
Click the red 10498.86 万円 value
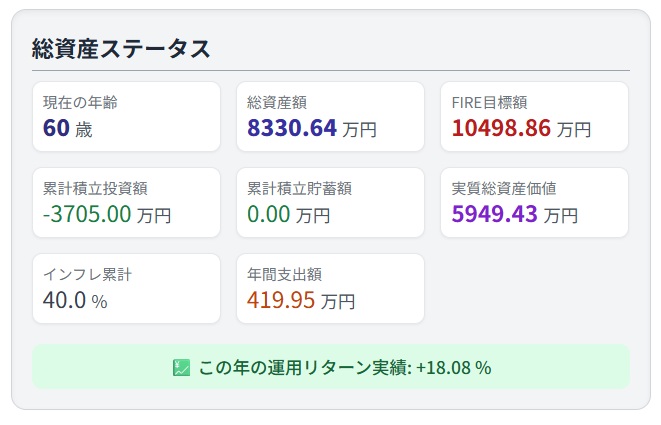point(521,128)
